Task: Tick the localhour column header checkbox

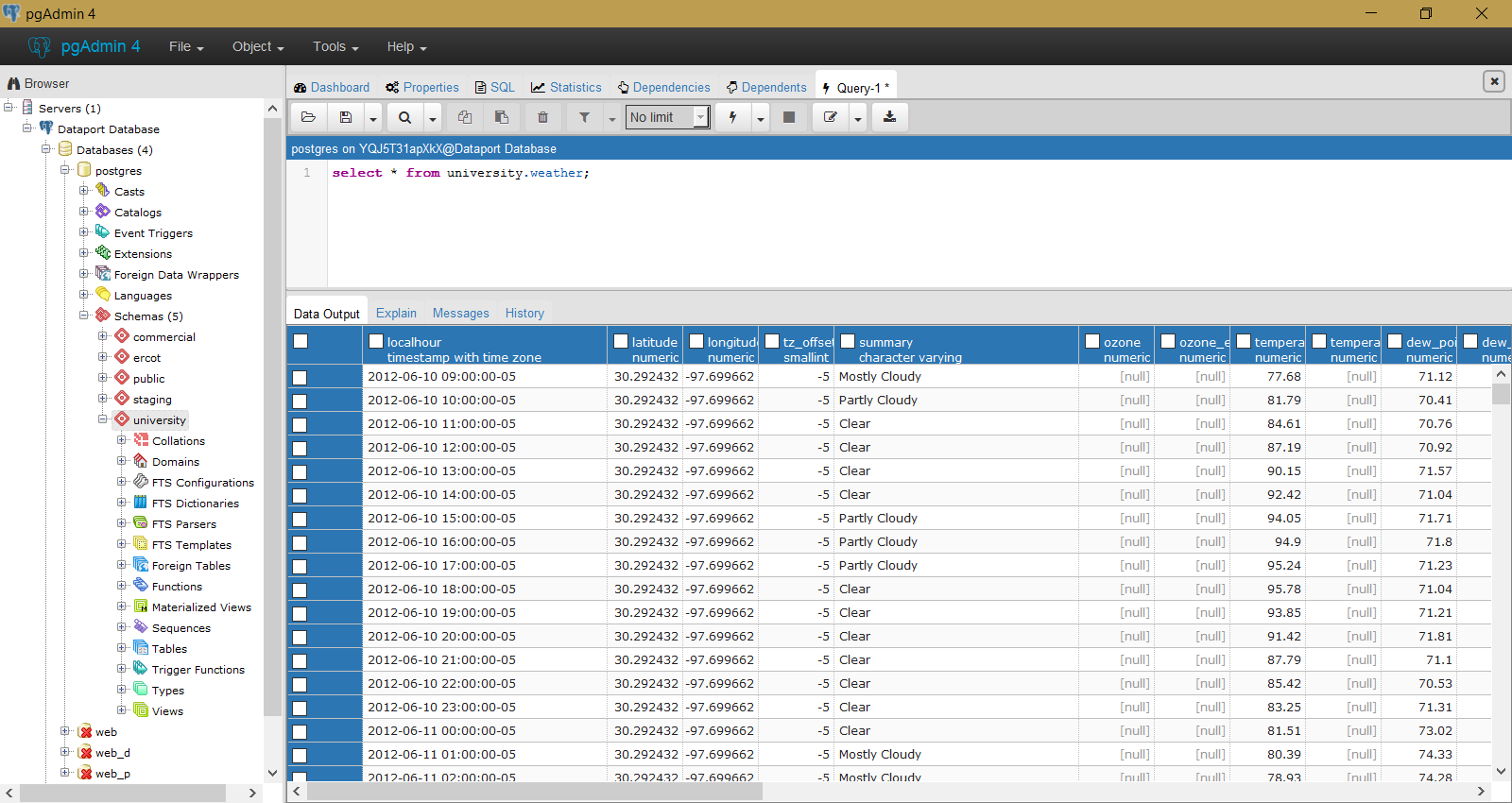Action: click(376, 342)
